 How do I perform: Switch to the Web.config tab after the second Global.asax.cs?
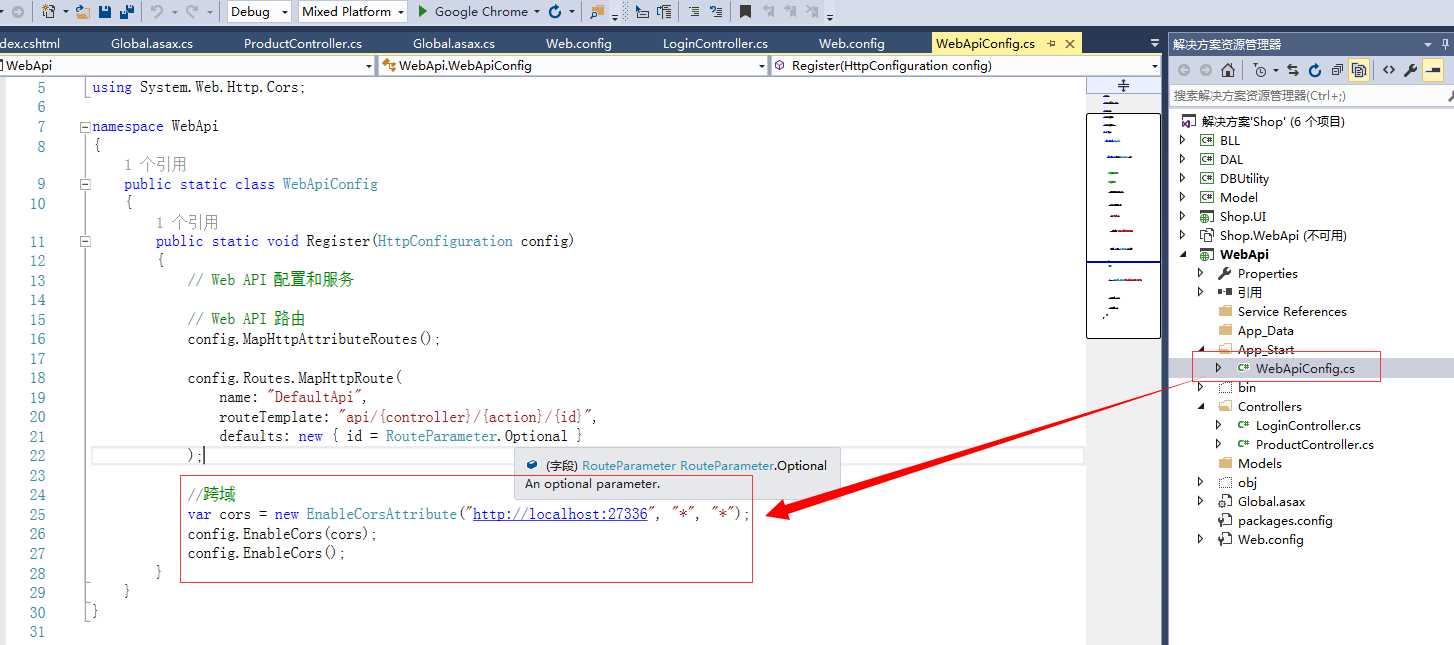tap(578, 44)
